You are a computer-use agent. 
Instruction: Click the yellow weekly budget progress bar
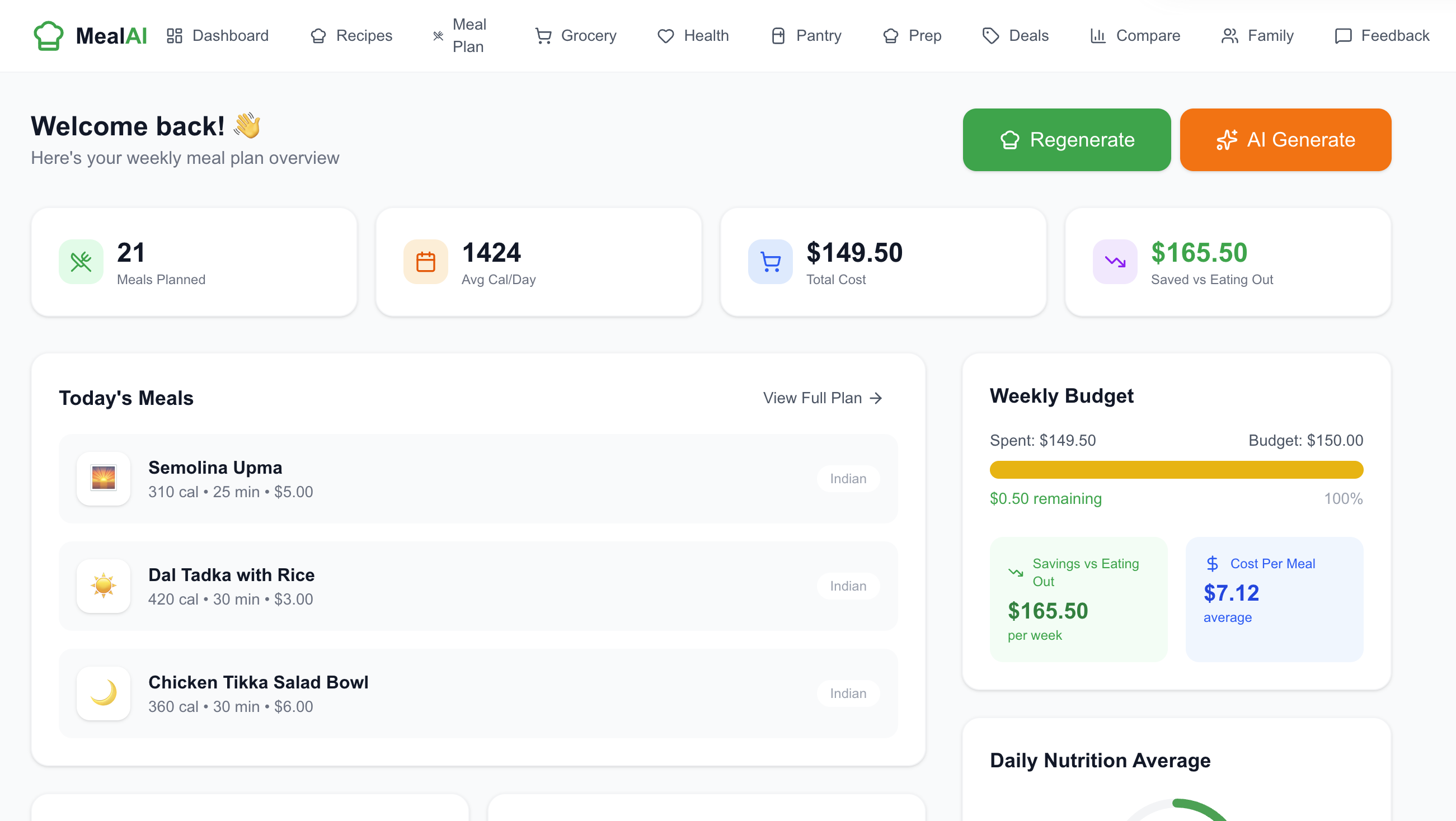pos(1176,470)
